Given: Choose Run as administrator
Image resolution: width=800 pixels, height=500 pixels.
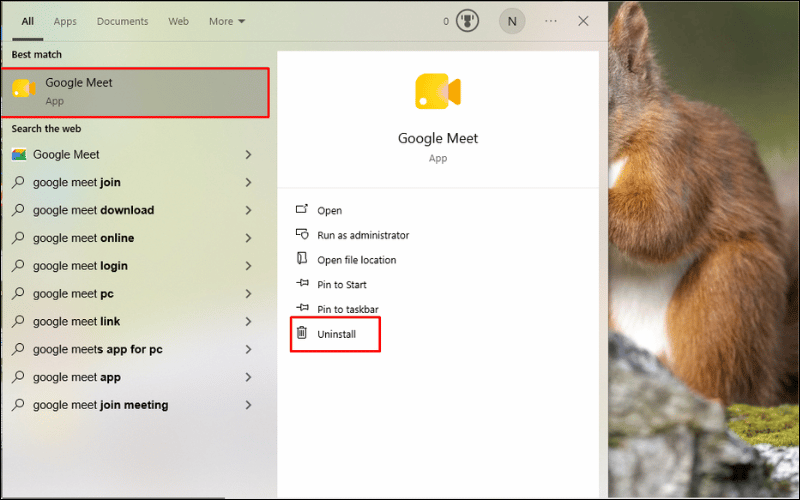Looking at the screenshot, I should pyautogui.click(x=363, y=235).
